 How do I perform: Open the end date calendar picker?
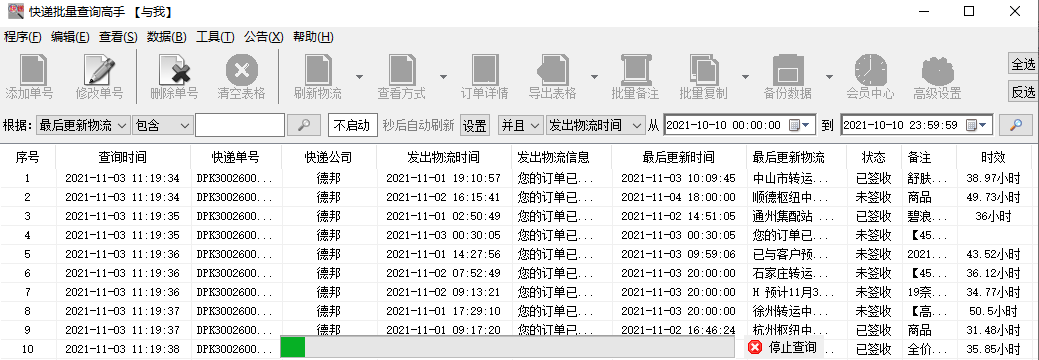click(977, 125)
